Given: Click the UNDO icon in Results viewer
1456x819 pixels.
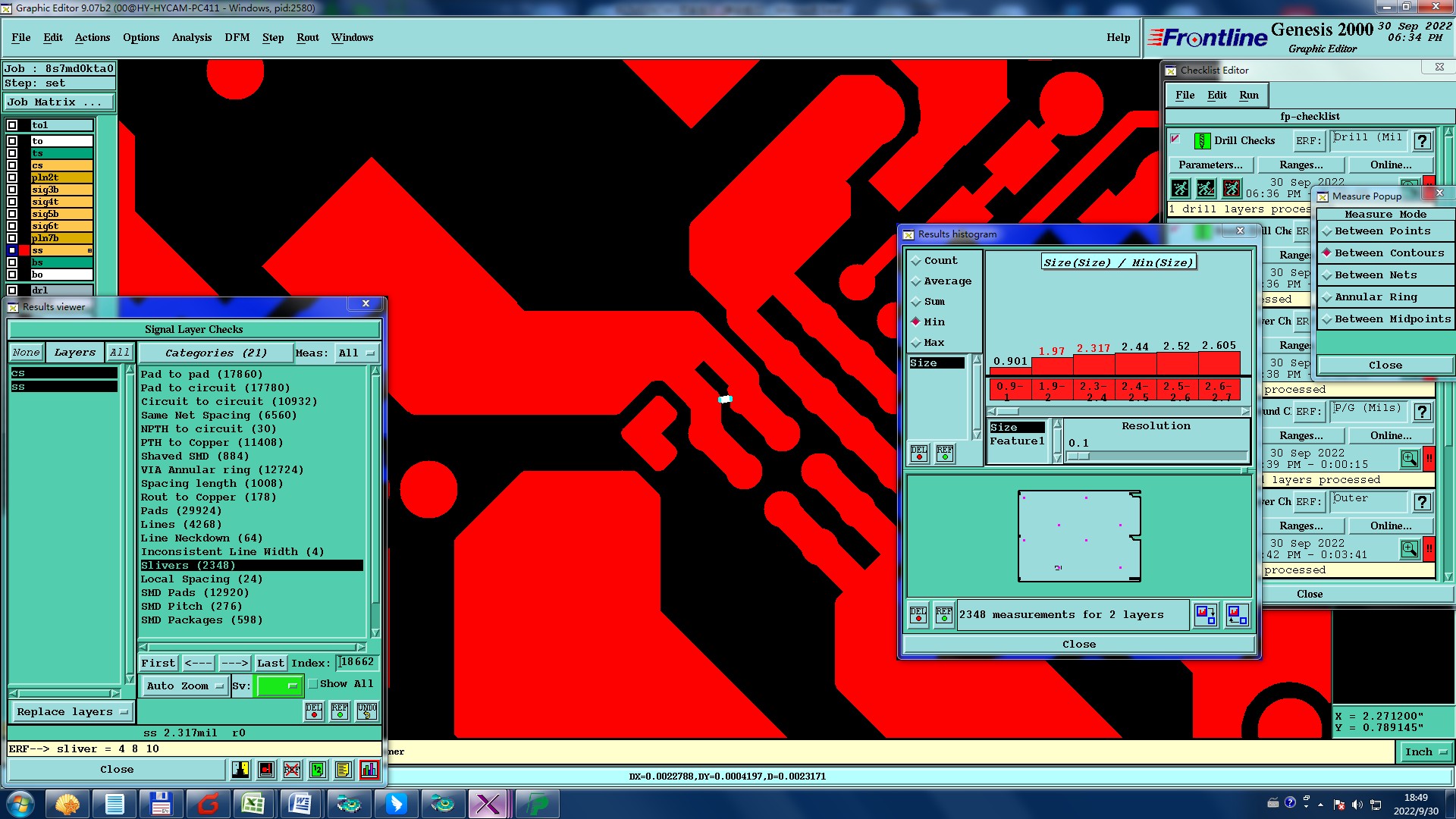Looking at the screenshot, I should (x=367, y=711).
